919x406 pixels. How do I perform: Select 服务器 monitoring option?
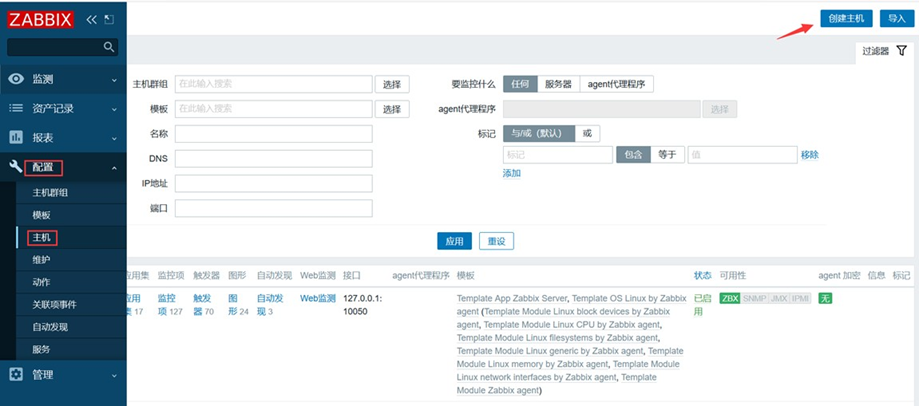558,84
